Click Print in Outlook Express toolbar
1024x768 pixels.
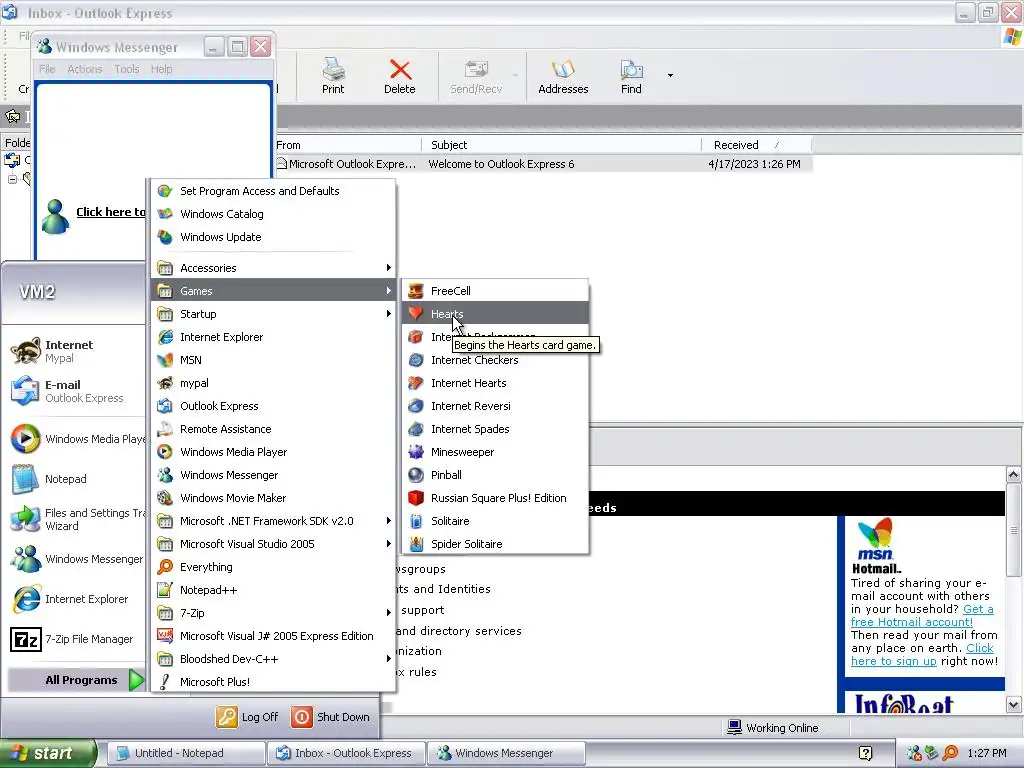click(x=333, y=76)
